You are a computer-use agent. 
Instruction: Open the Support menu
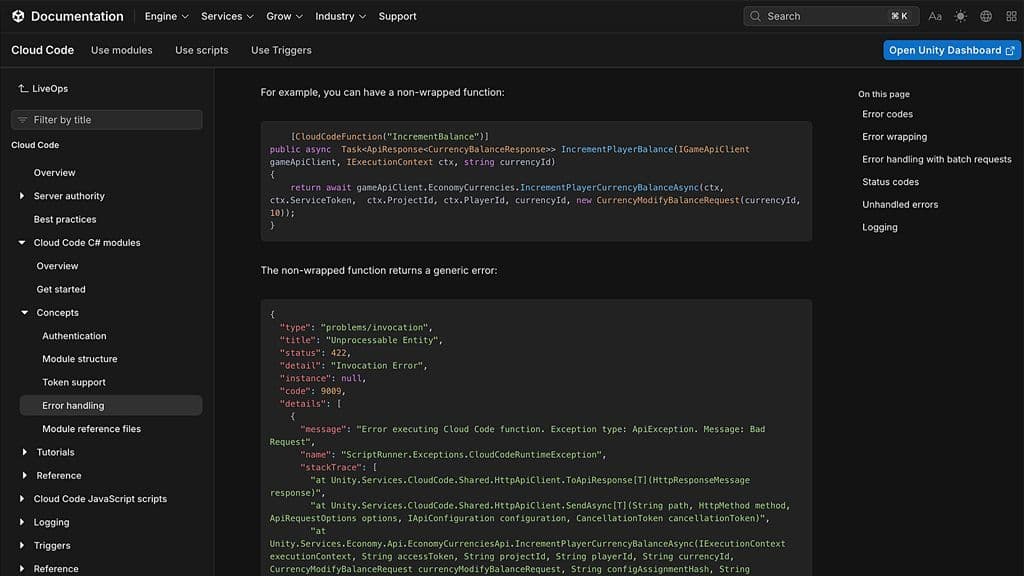[x=396, y=16]
